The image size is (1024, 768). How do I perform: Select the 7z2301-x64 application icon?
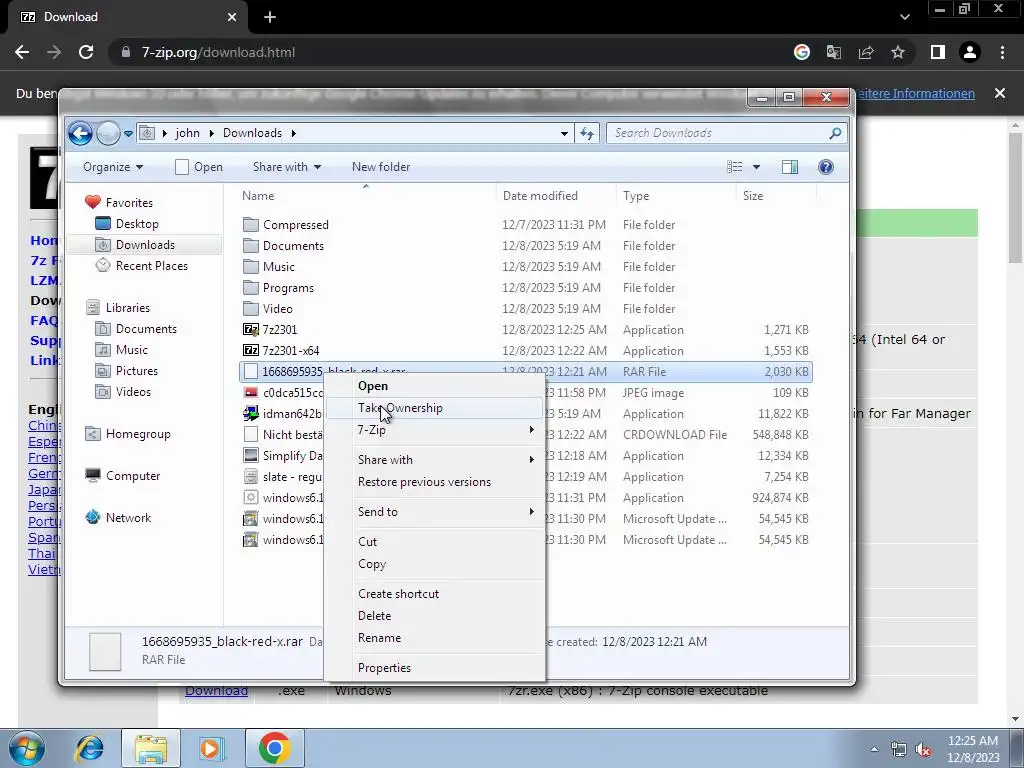[x=251, y=351]
